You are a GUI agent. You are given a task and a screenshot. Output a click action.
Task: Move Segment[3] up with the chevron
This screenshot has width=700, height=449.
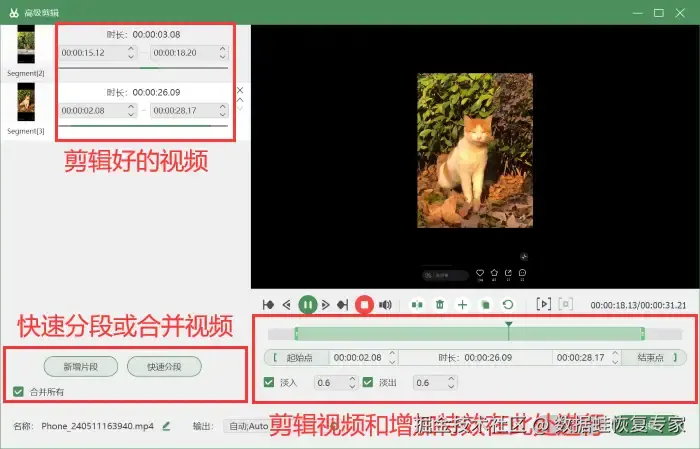point(240,100)
